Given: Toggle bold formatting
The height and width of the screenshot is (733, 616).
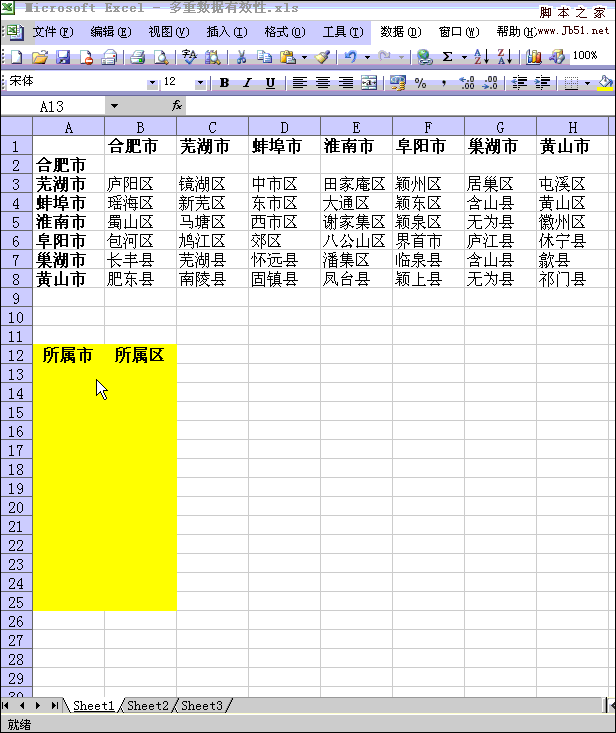Looking at the screenshot, I should pos(224,83).
